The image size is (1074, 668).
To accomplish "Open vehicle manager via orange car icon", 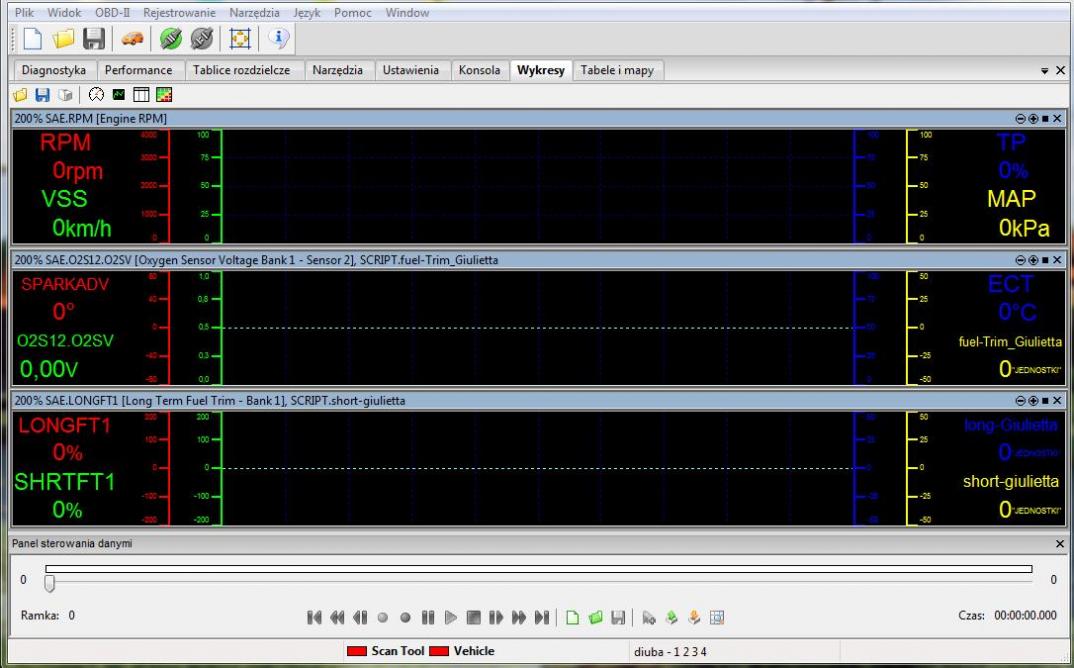I will coord(133,39).
